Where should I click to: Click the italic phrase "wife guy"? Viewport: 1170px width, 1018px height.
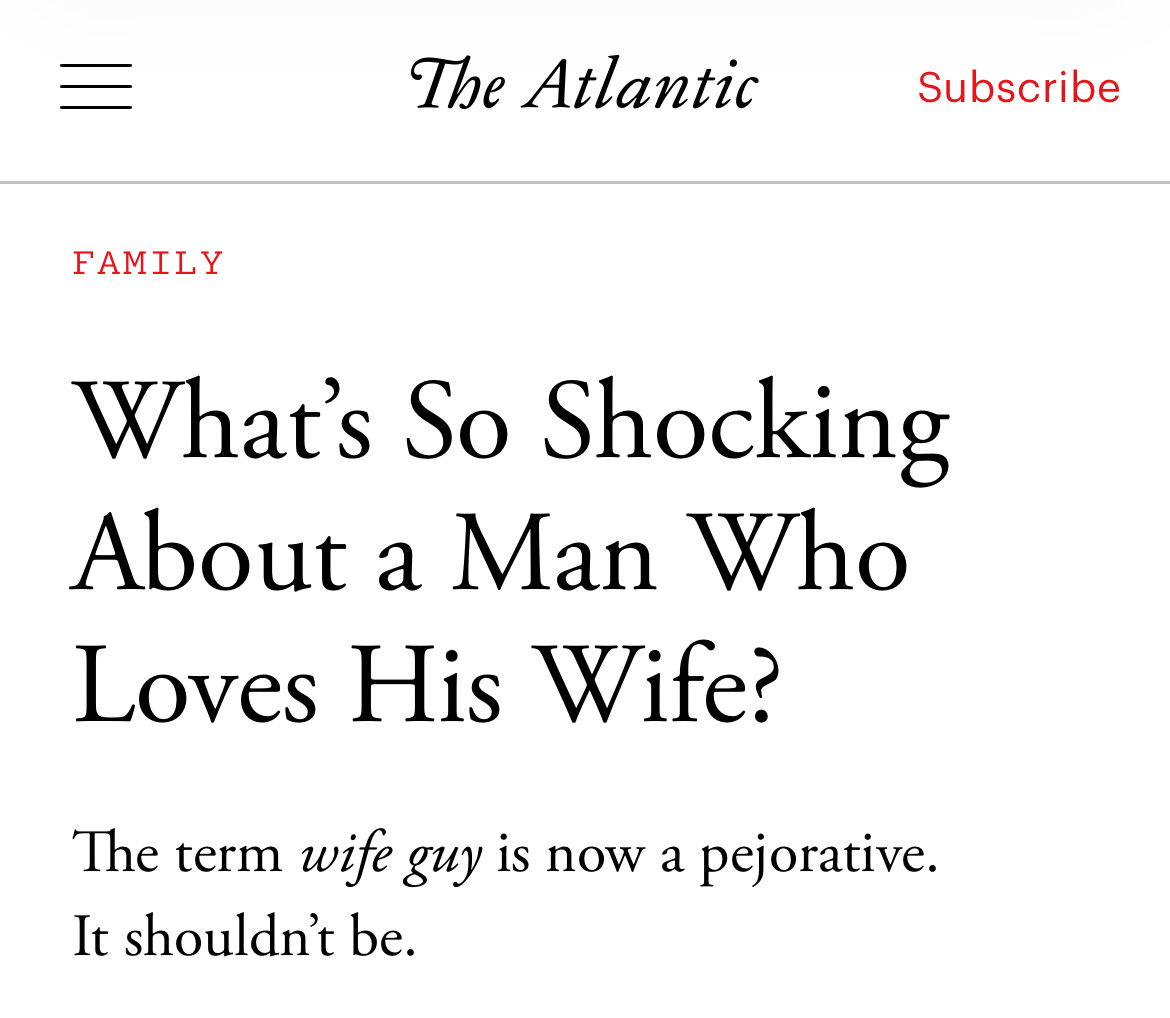tap(391, 857)
